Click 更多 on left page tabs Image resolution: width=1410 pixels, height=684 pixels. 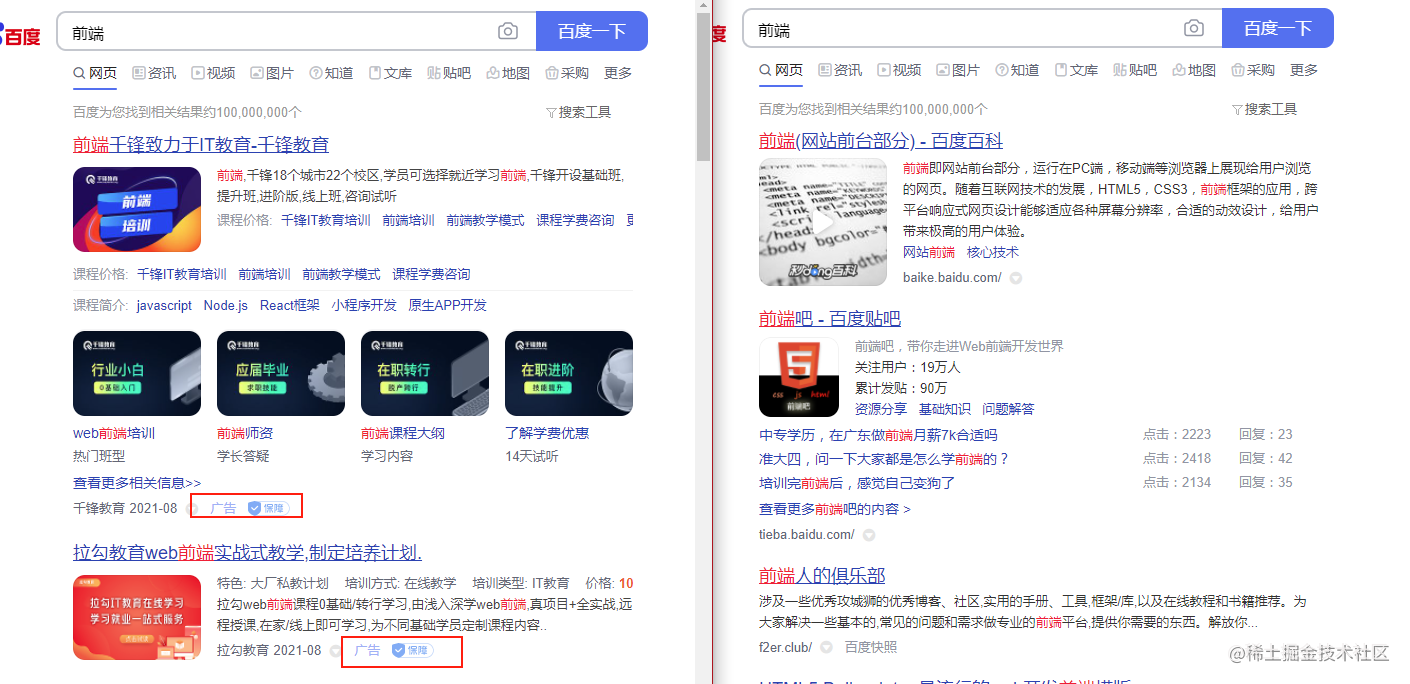click(618, 73)
